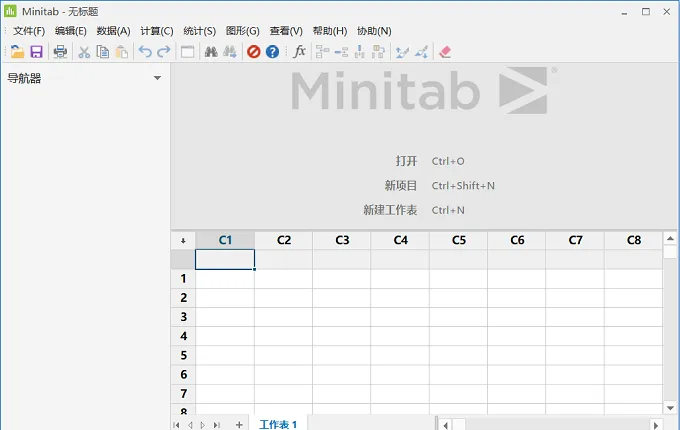The height and width of the screenshot is (430, 680).
Task: Click the fourth grey worksheet-arrangement icon after fx
Action: click(x=379, y=52)
